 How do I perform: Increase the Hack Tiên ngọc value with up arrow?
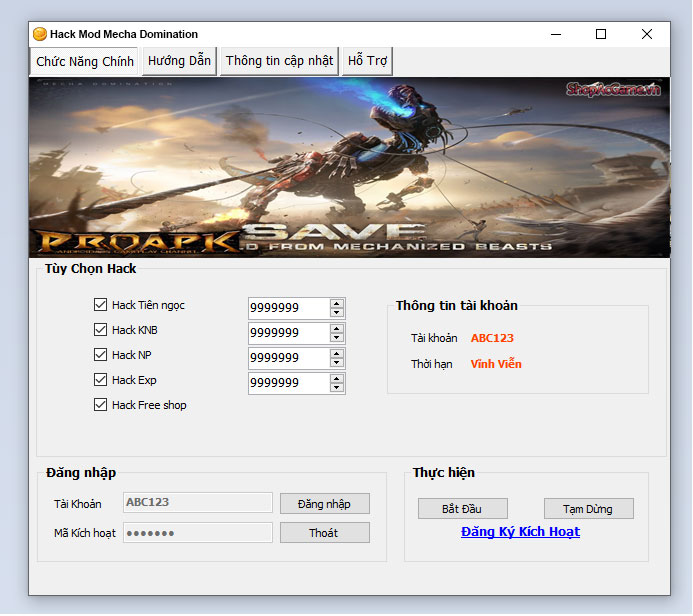[x=337, y=304]
